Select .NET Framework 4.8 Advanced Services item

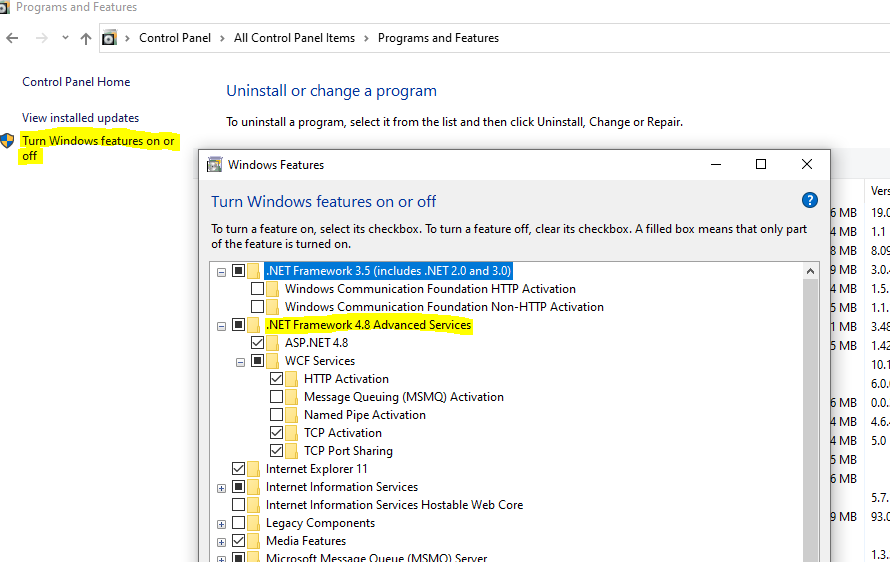(369, 325)
